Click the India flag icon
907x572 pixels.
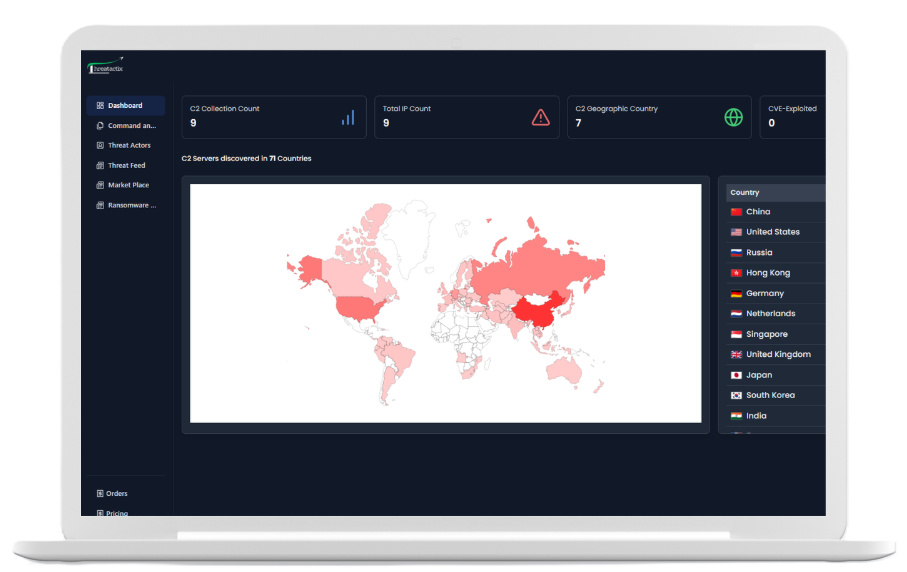tap(736, 416)
